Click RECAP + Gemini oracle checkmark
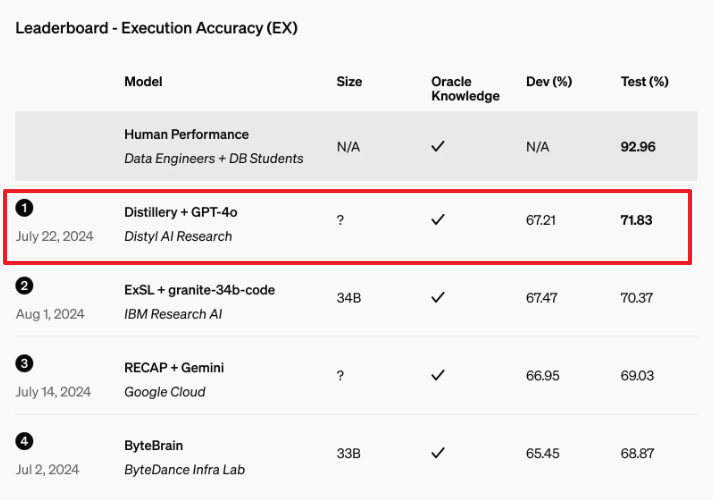Viewport: 713px width, 500px height. (438, 375)
